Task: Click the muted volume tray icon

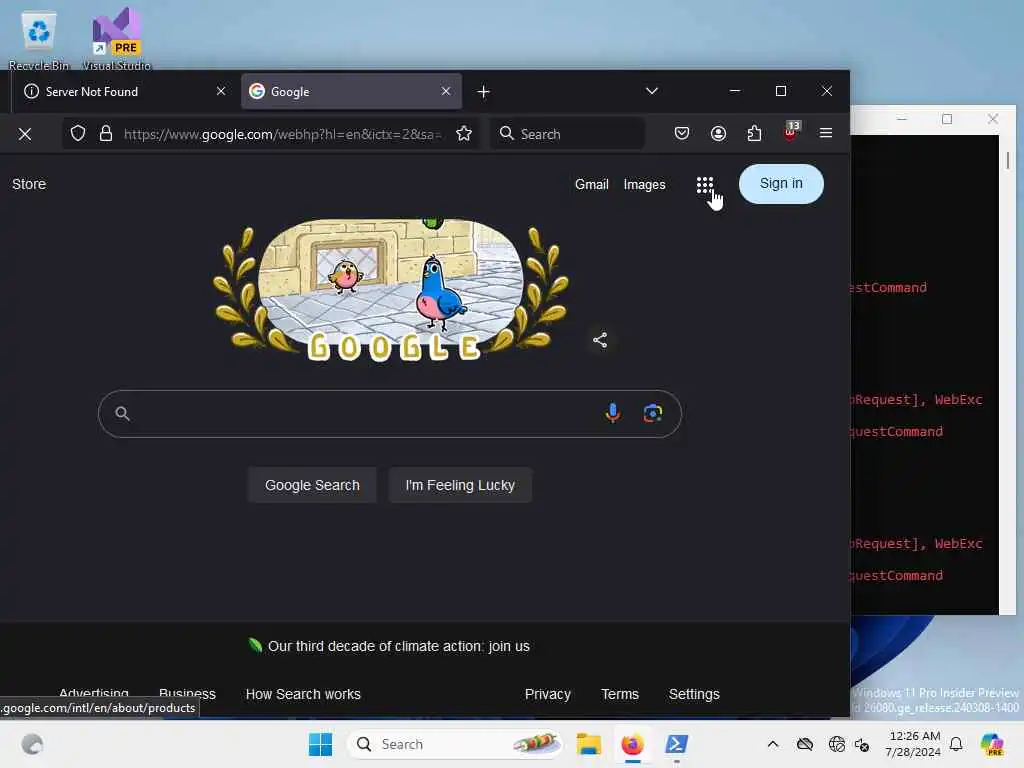Action: click(x=862, y=744)
